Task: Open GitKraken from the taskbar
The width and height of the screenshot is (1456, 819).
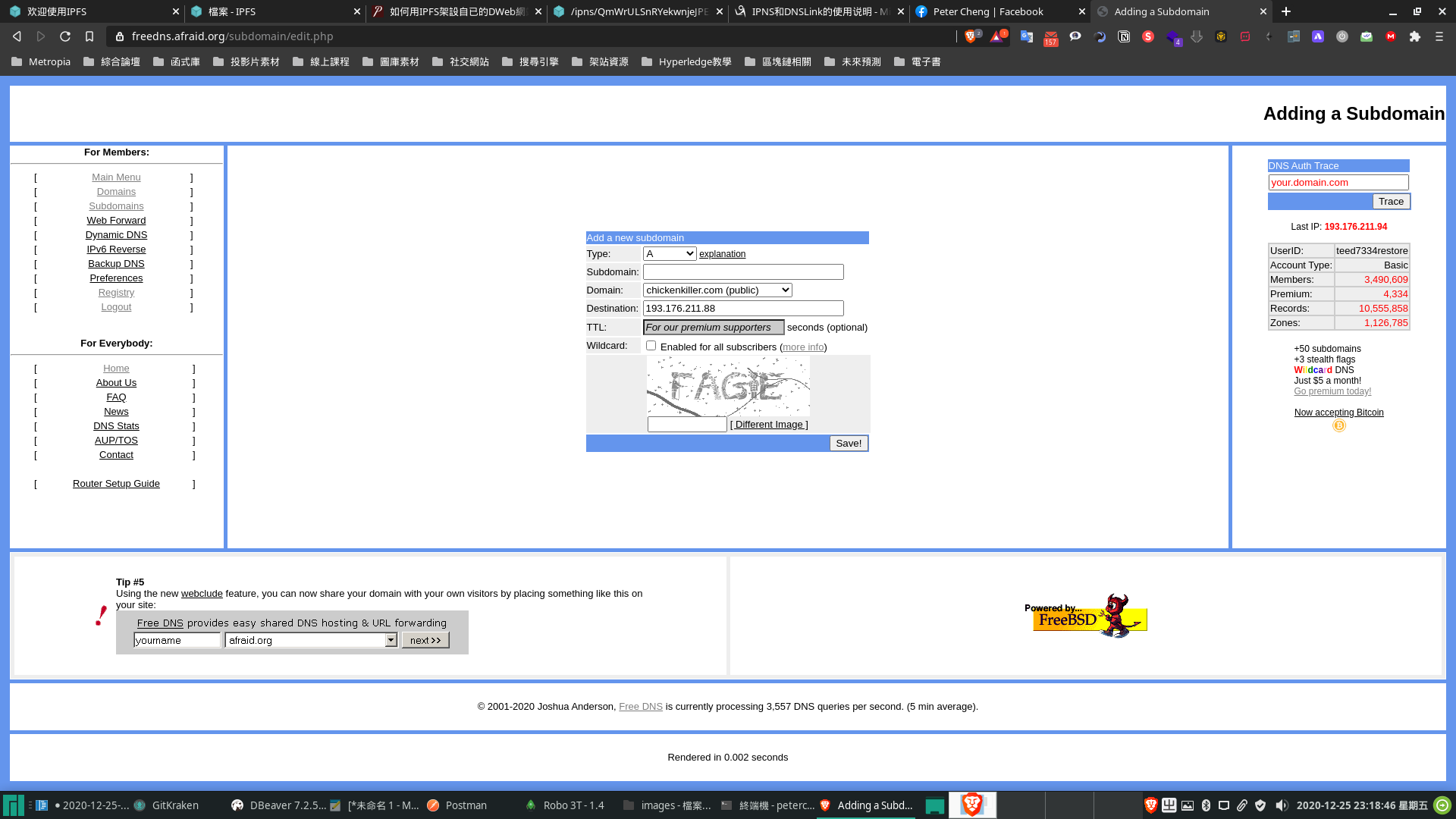Action: pos(167,805)
